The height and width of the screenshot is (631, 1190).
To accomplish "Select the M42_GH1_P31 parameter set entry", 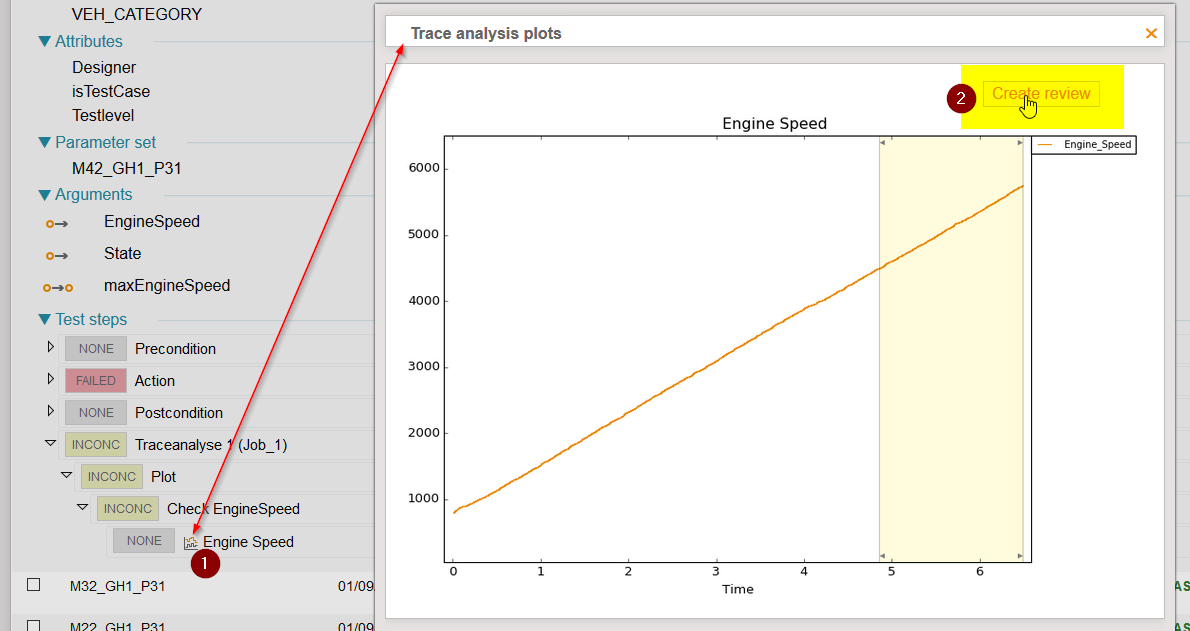I will (126, 169).
